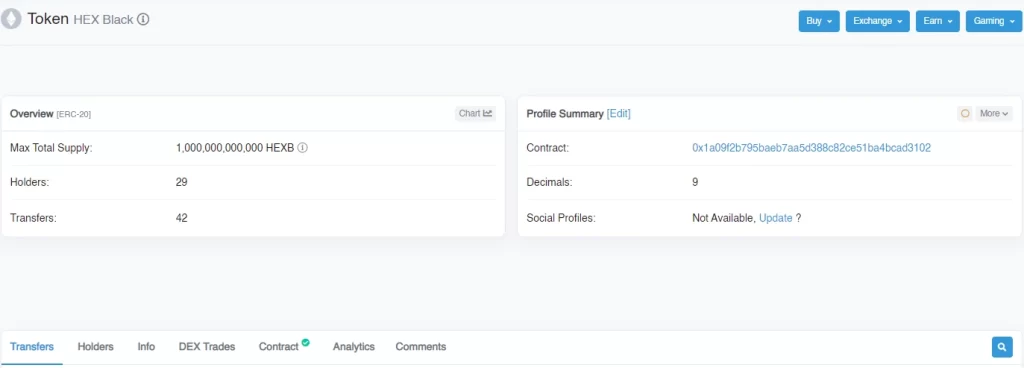Expand the More menu in Profile Summary
The width and height of the screenshot is (1024, 368).
[994, 114]
